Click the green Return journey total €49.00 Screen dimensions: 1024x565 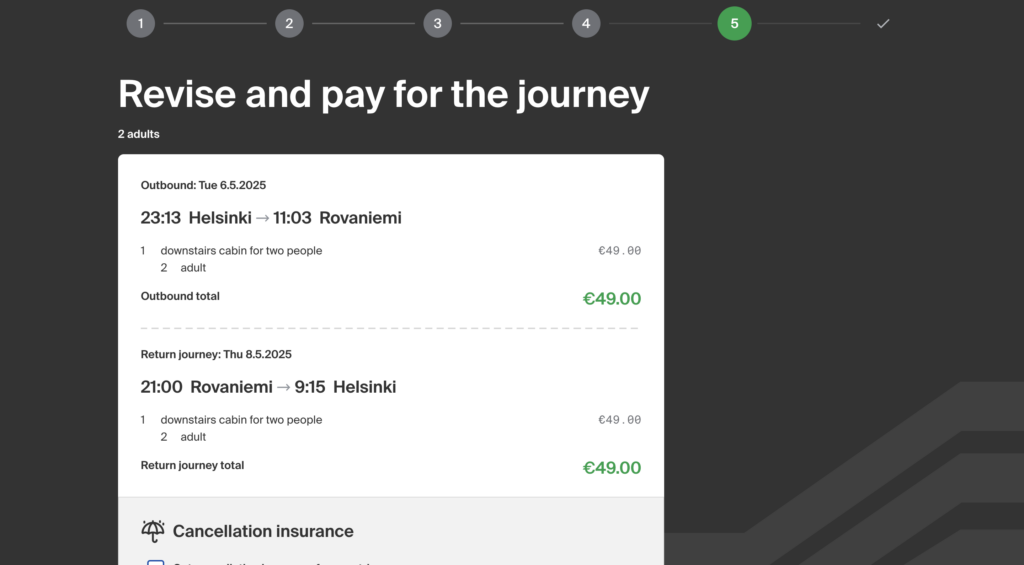tap(612, 468)
